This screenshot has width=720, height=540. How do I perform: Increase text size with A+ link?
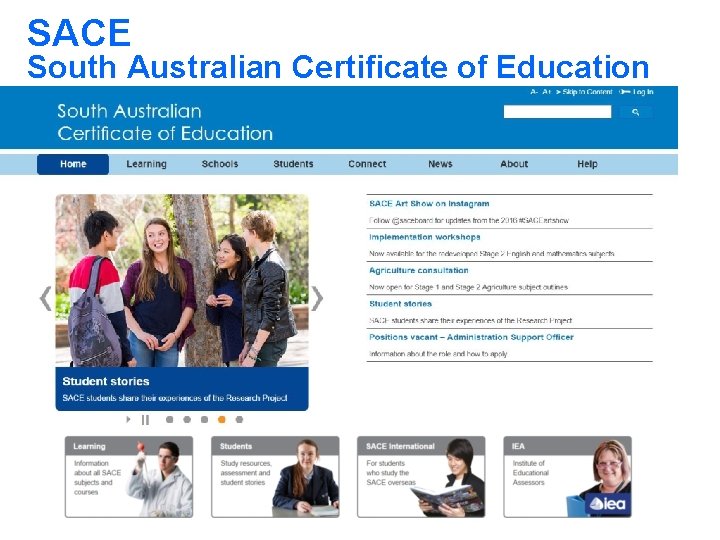pyautogui.click(x=546, y=92)
